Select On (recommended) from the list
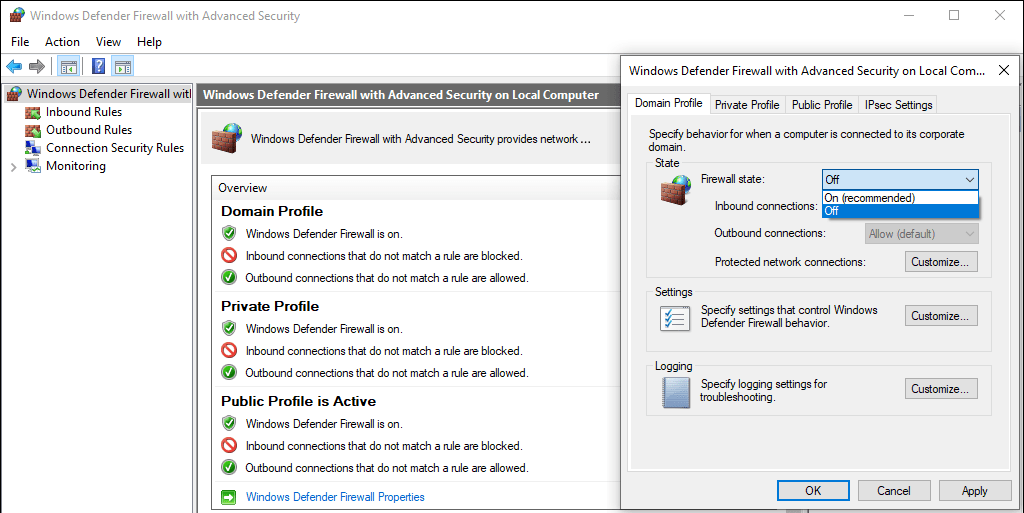 pyautogui.click(x=900, y=198)
